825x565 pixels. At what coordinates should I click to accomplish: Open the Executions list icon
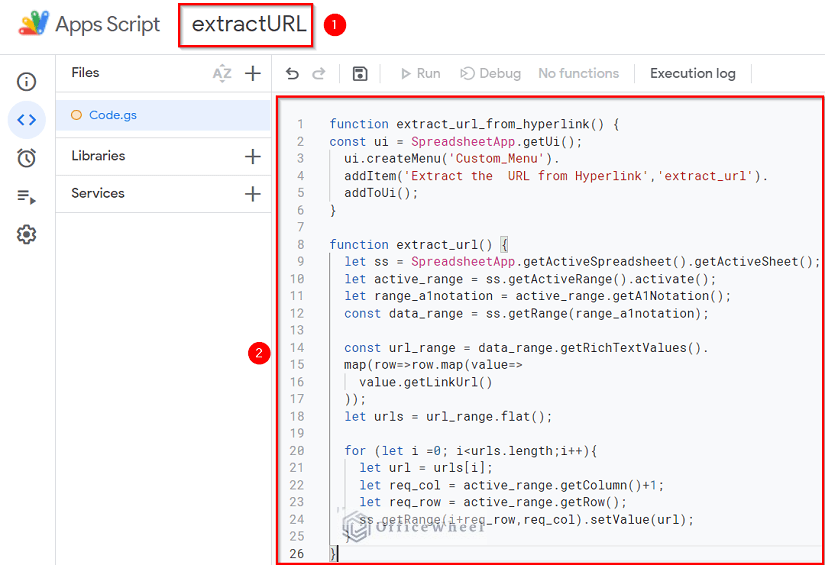tap(27, 196)
